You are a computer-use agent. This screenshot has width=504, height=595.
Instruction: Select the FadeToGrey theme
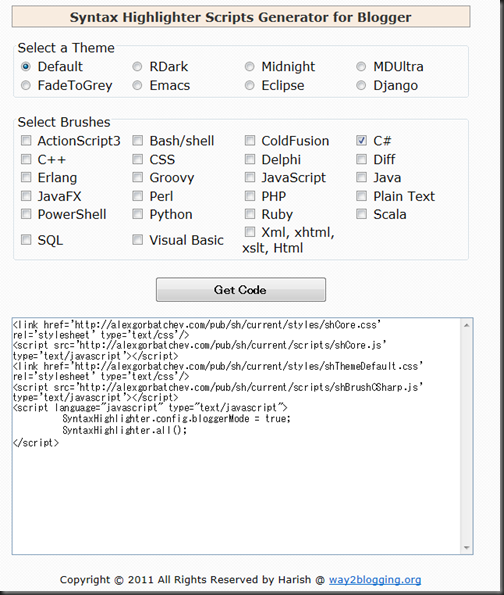click(25, 85)
